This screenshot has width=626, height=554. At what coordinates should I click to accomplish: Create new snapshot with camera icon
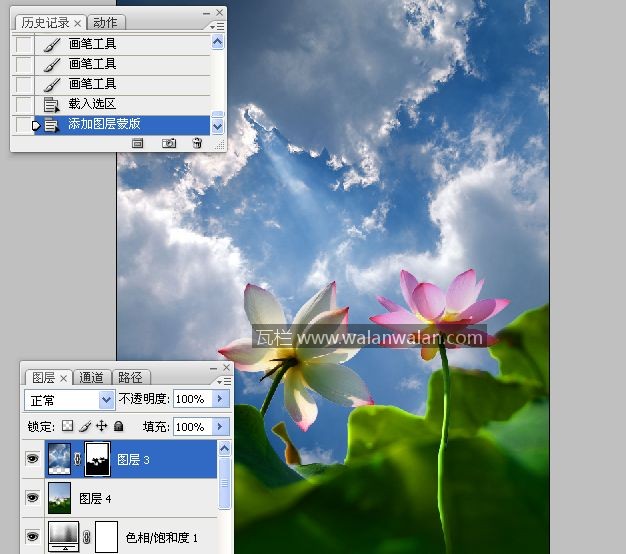(x=169, y=143)
